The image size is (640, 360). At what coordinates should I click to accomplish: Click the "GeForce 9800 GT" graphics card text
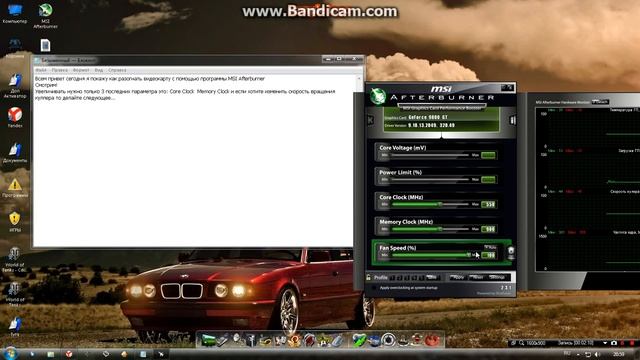(x=428, y=117)
